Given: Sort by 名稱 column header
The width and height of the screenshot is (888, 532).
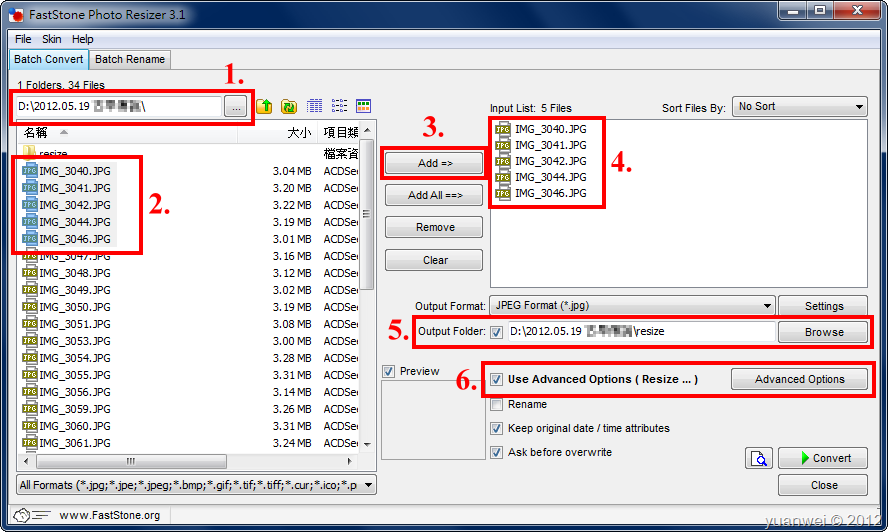Looking at the screenshot, I should pos(127,133).
